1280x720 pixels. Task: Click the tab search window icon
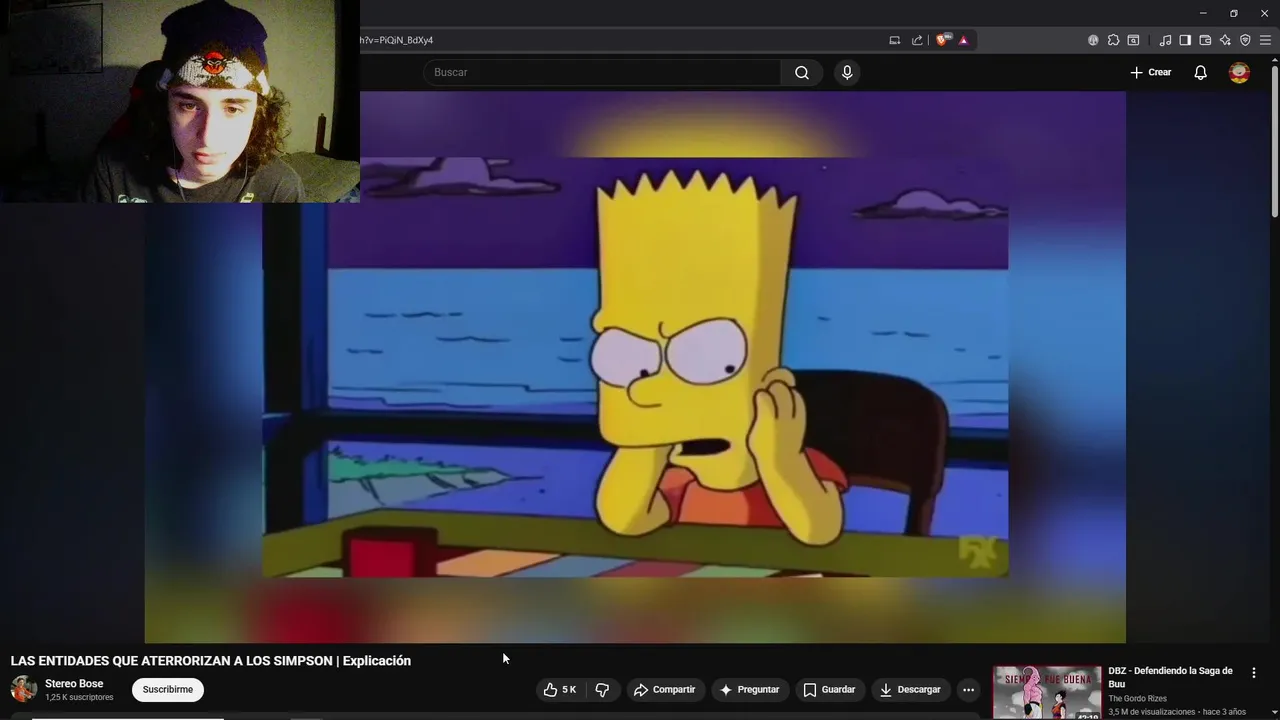pyautogui.click(x=1133, y=40)
